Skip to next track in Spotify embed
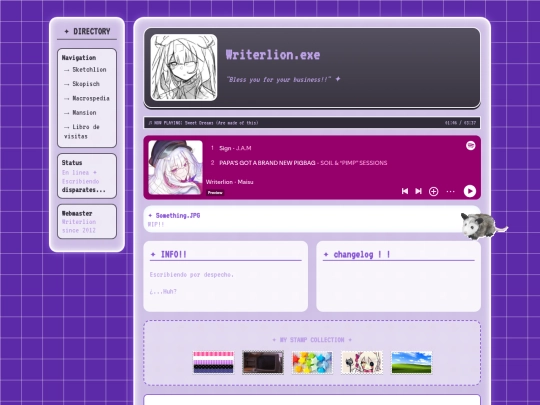The height and width of the screenshot is (405, 540). pos(418,191)
